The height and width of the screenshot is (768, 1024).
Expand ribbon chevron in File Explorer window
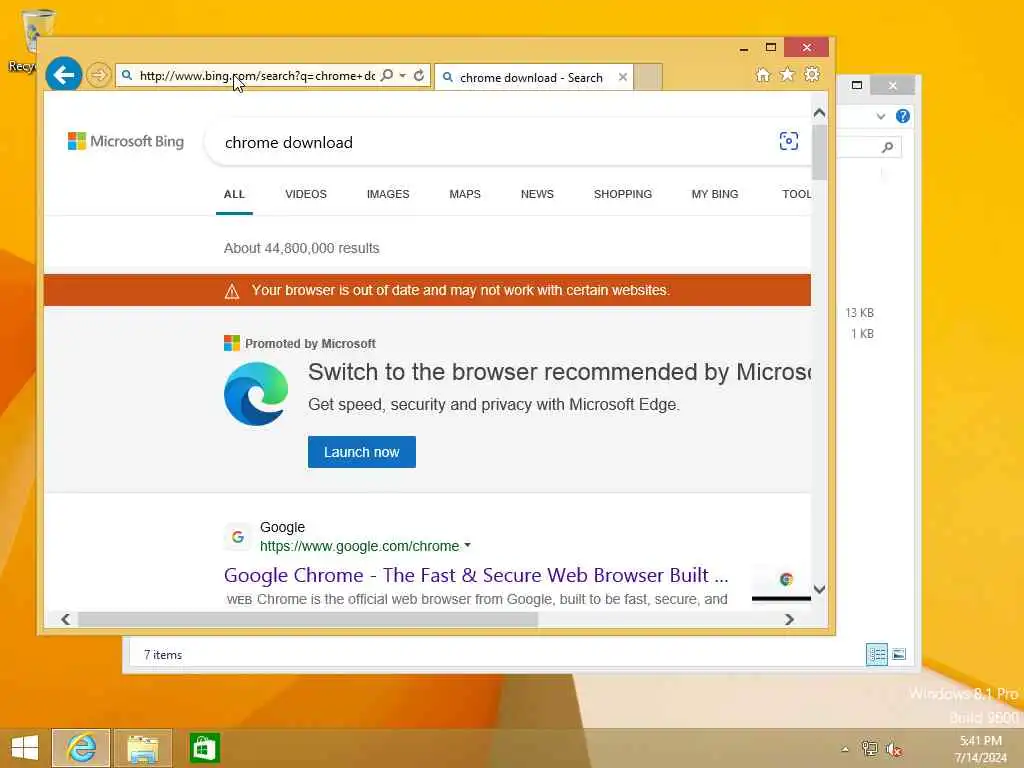tap(881, 116)
